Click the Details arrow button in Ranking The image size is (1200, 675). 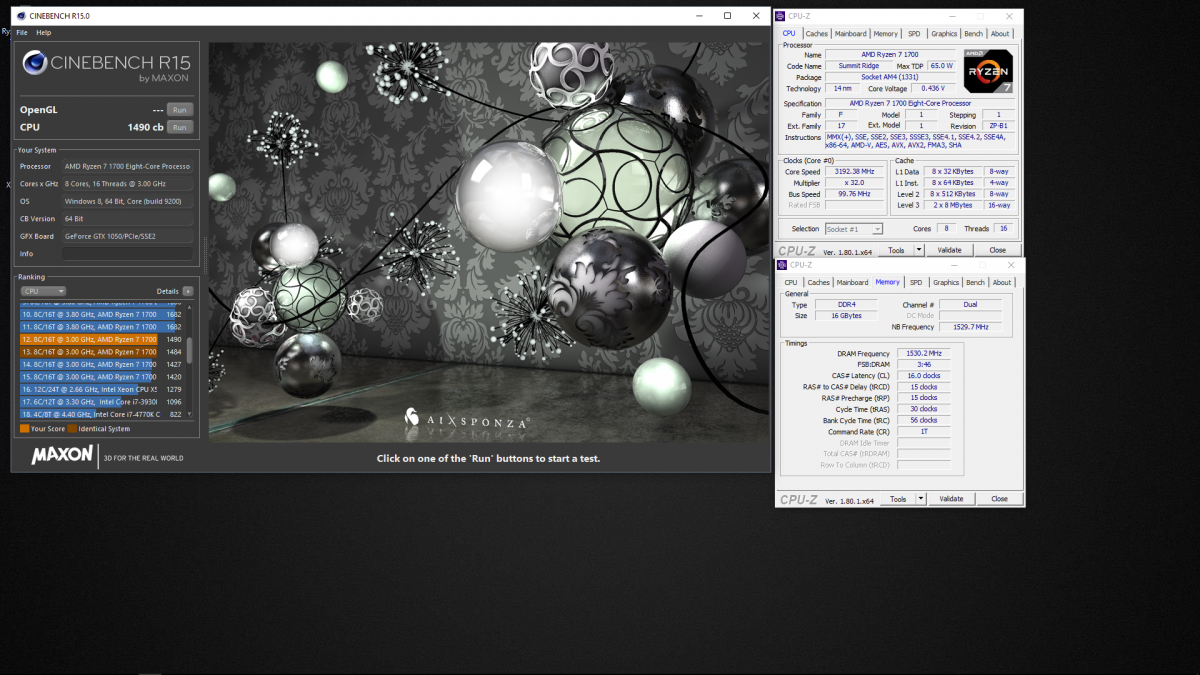coord(187,291)
